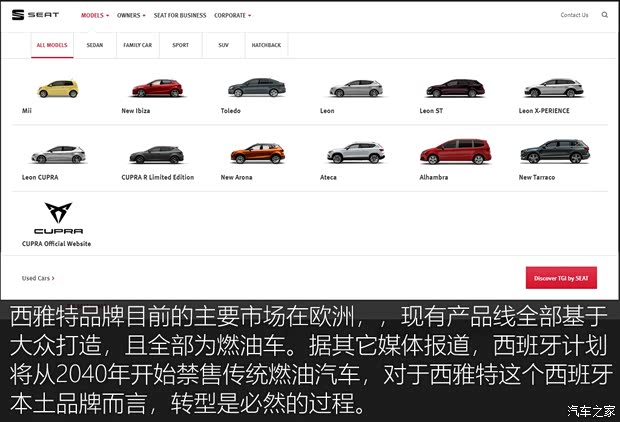Open the CUPRA logo emblem
The image size is (620, 422).
58,218
